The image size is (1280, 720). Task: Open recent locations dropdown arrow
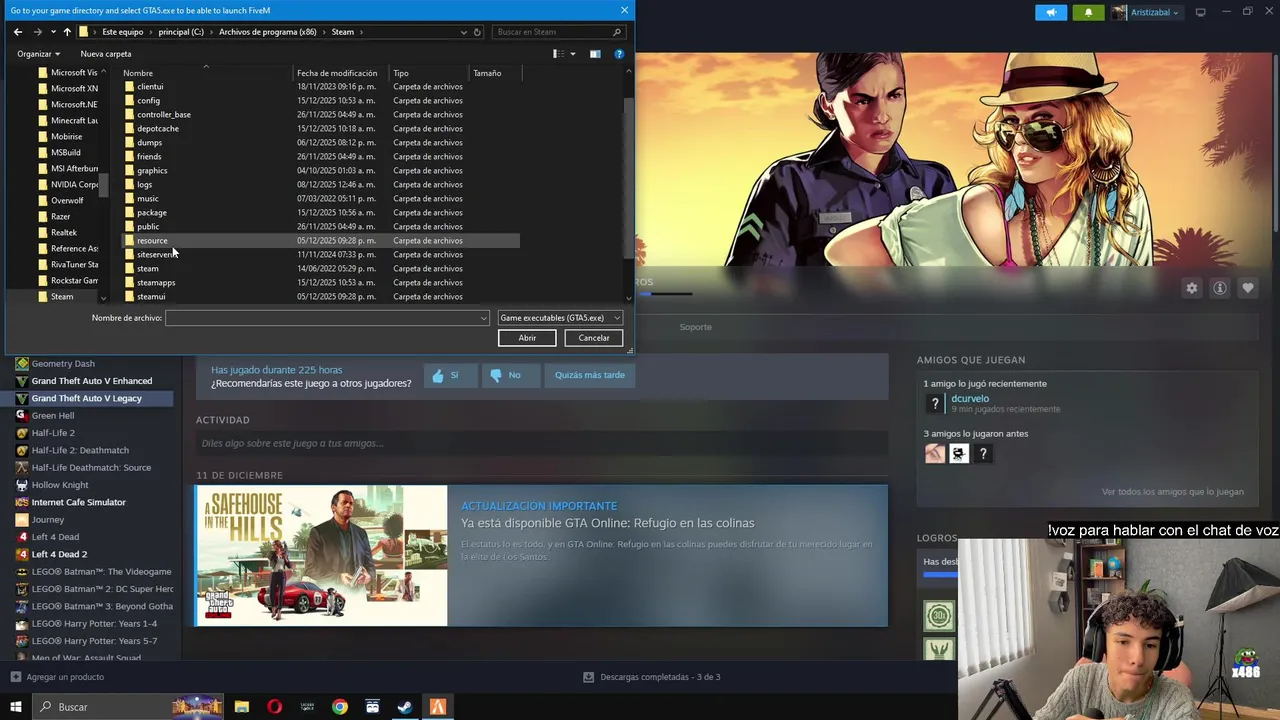point(52,32)
